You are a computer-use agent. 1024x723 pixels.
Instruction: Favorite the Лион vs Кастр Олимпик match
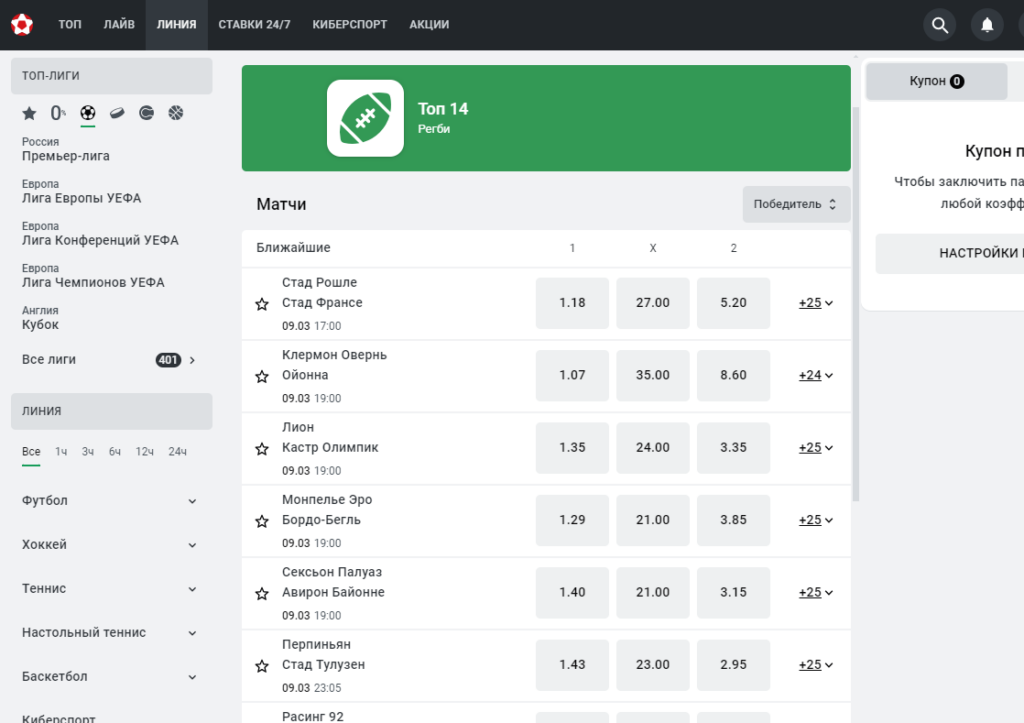262,449
